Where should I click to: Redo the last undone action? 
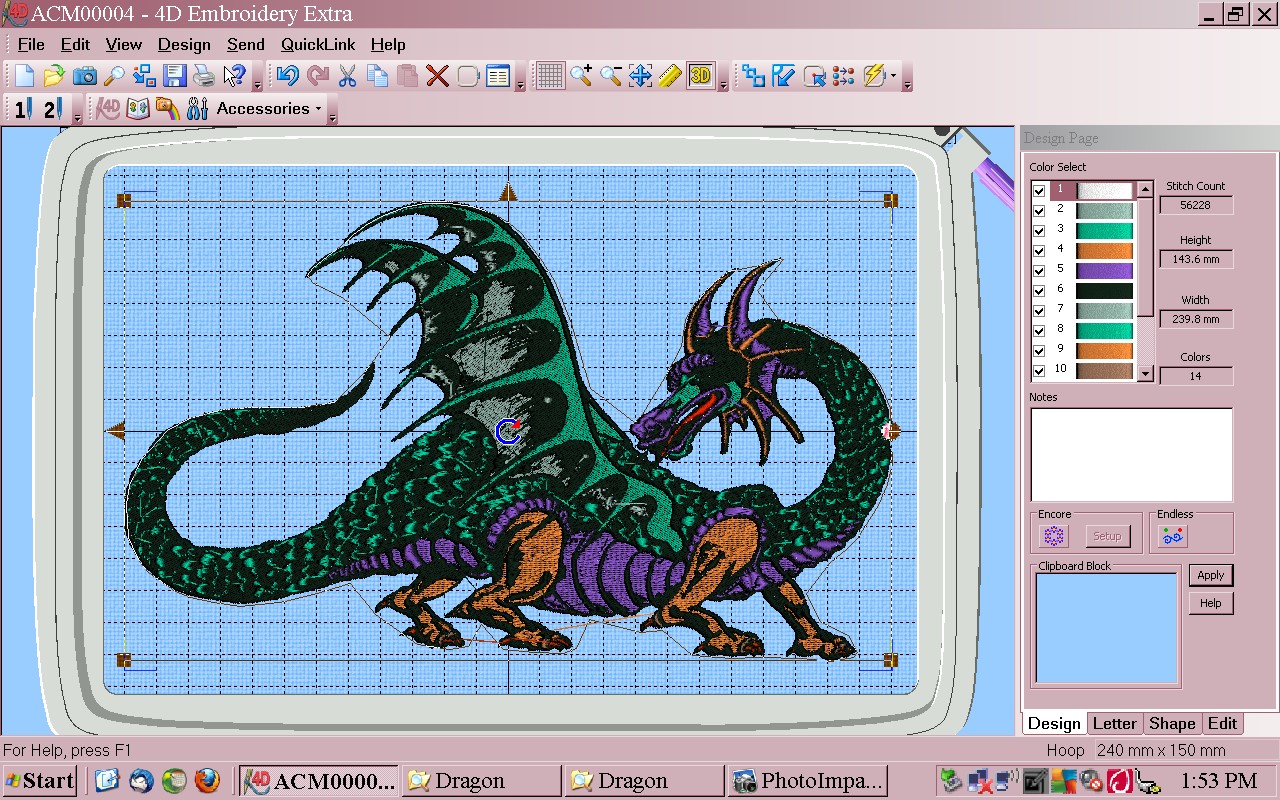point(318,76)
